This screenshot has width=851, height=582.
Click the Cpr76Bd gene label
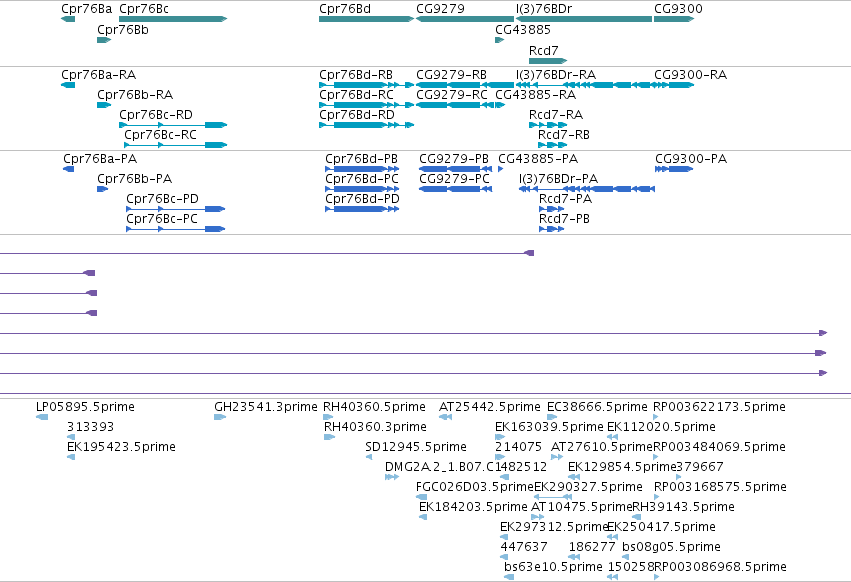(x=345, y=9)
